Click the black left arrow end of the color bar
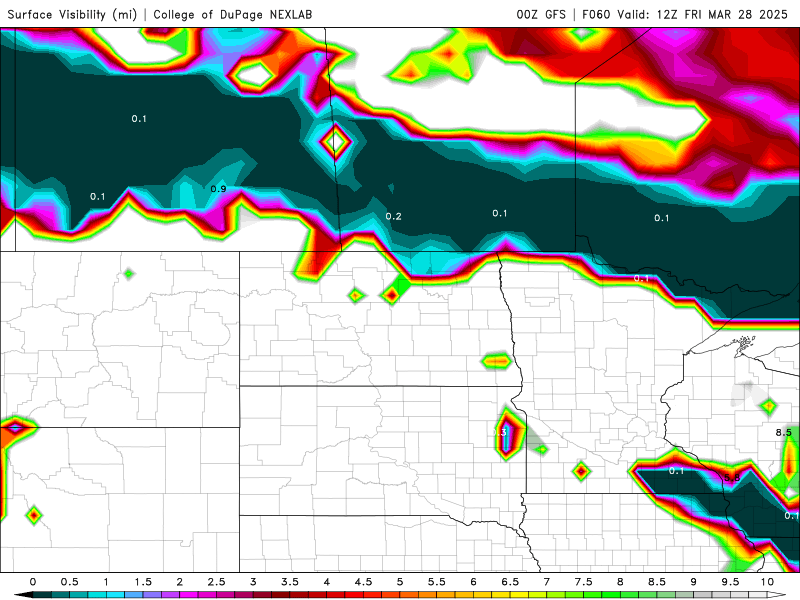The image size is (800, 600). (23, 595)
